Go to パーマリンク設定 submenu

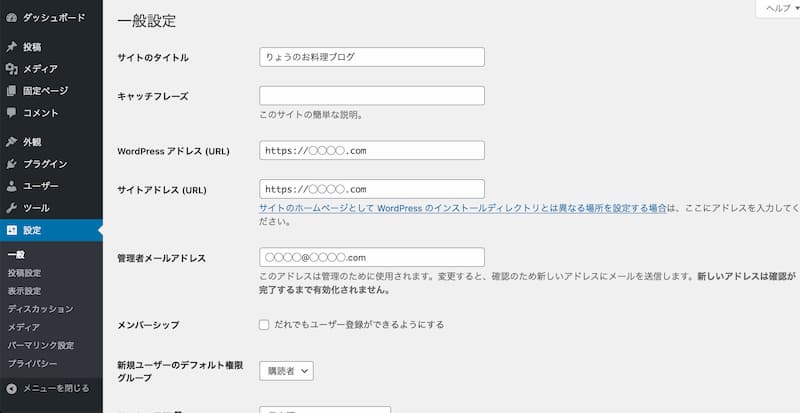pyautogui.click(x=41, y=345)
